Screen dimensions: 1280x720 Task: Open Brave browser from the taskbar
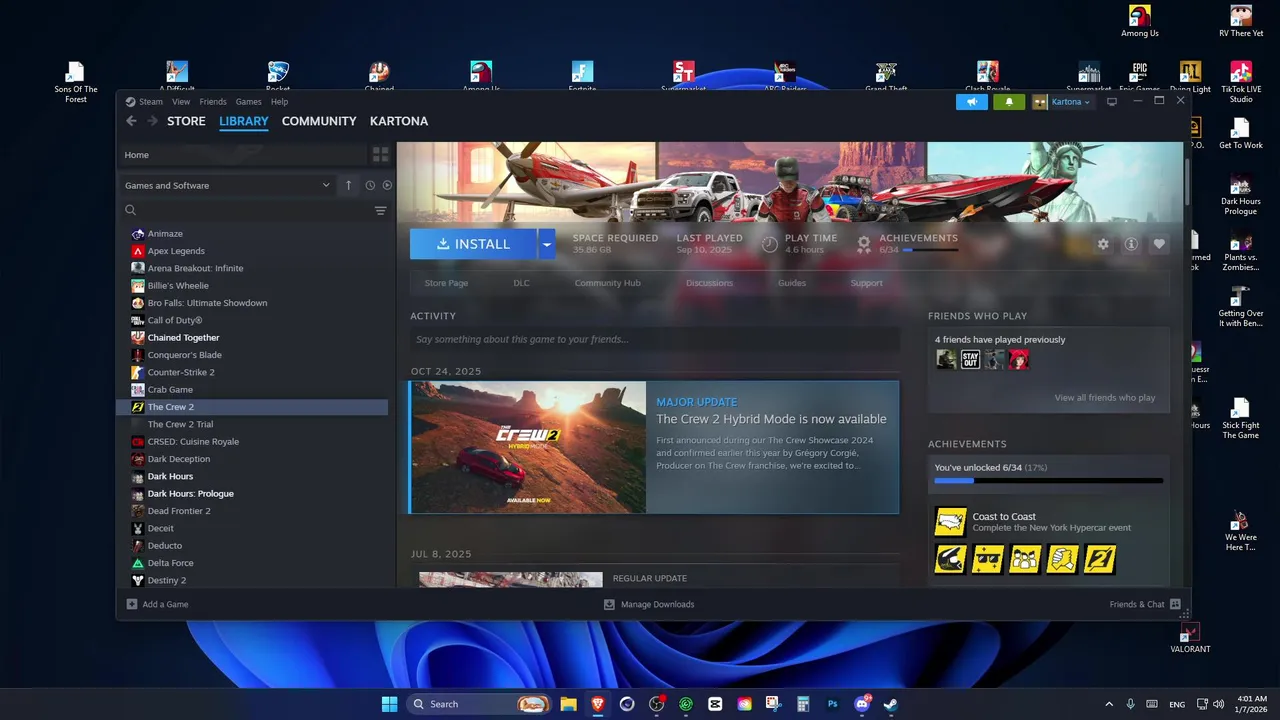coord(598,704)
